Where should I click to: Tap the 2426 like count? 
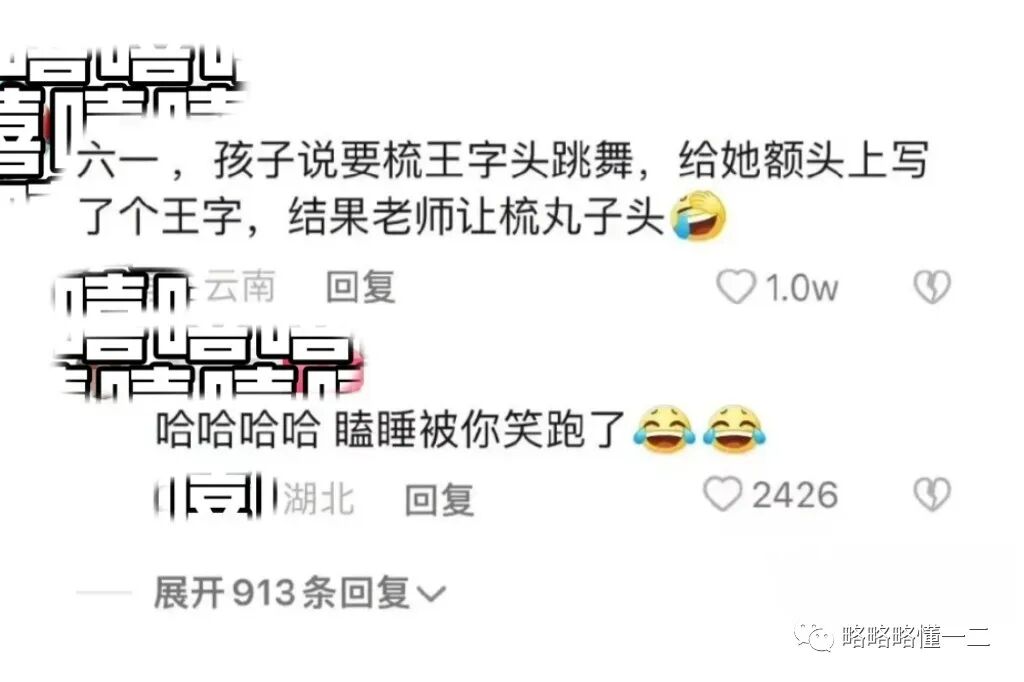tap(795, 495)
